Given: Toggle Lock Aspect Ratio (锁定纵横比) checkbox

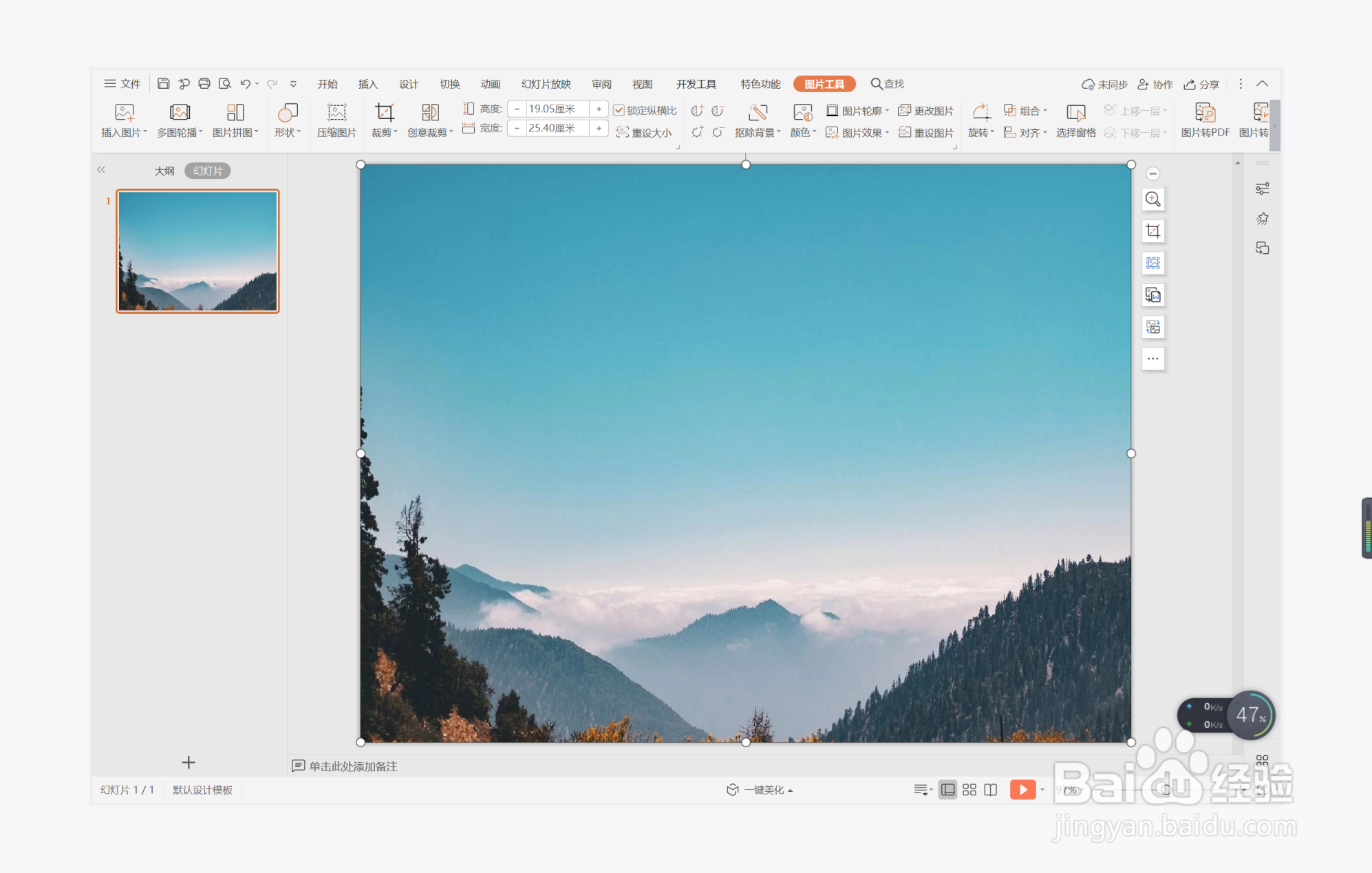Looking at the screenshot, I should click(619, 110).
